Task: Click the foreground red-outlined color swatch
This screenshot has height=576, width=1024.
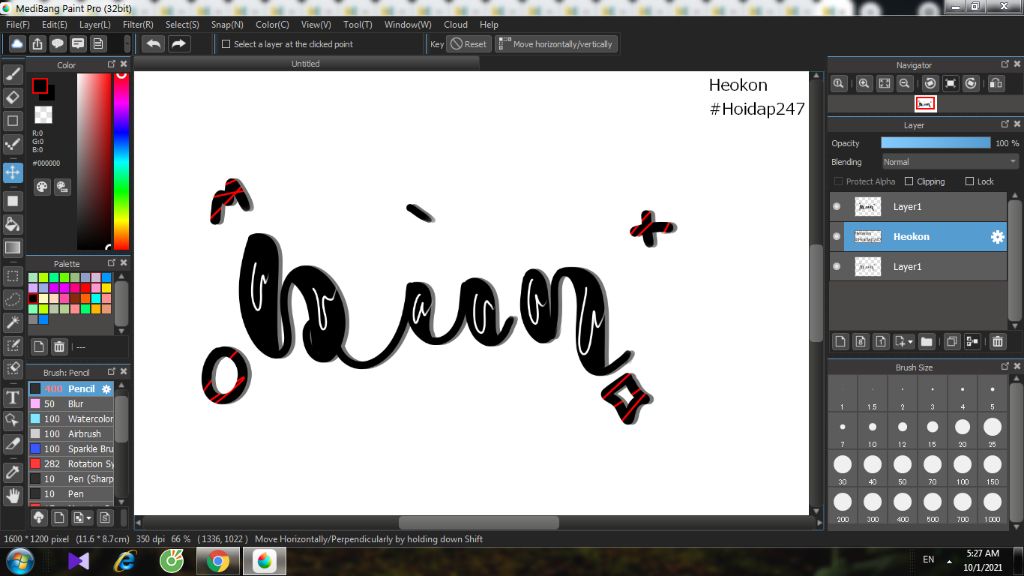Action: coord(40,86)
